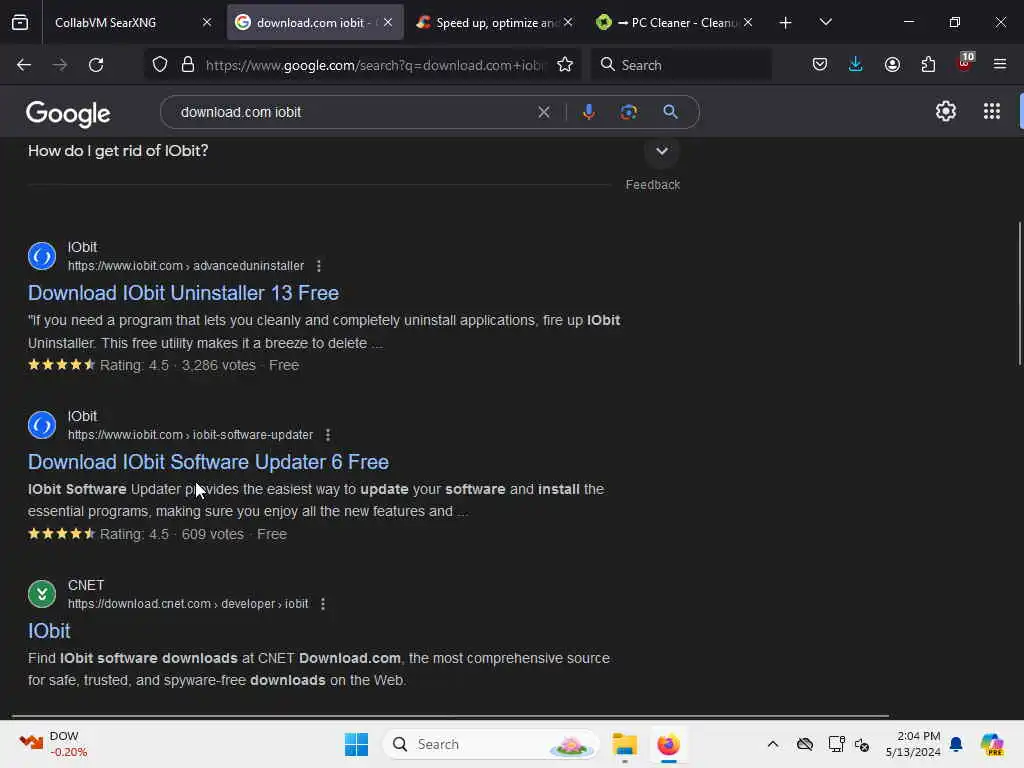1024x768 pixels.
Task: Expand the list all tabs dropdown
Action: coord(825,22)
